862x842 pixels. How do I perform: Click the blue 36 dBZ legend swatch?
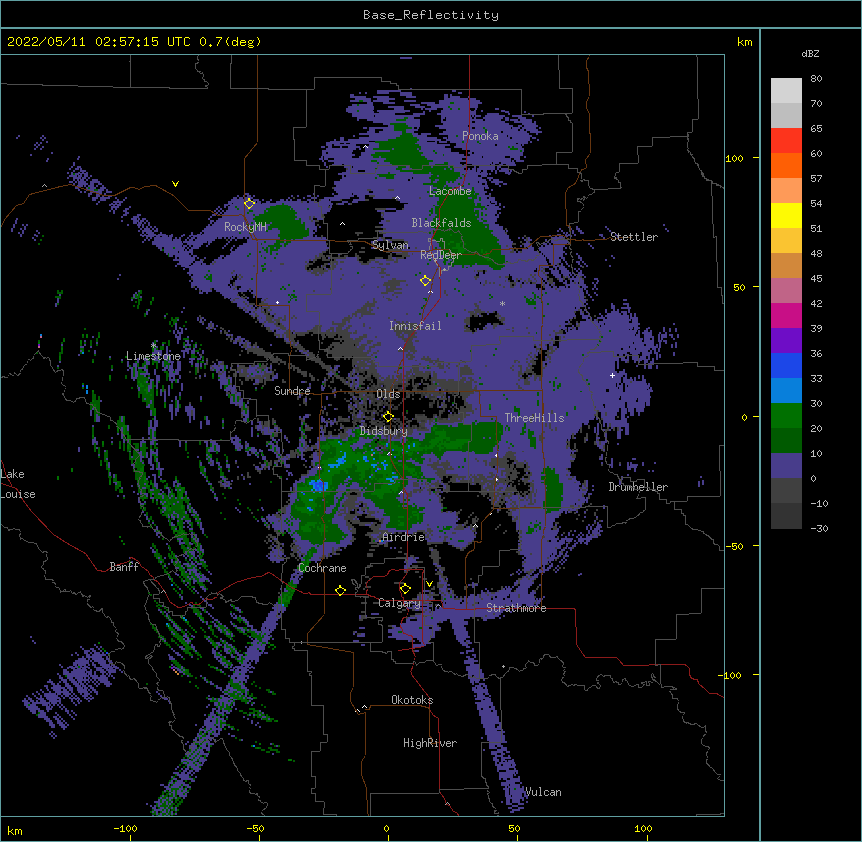pyautogui.click(x=786, y=365)
